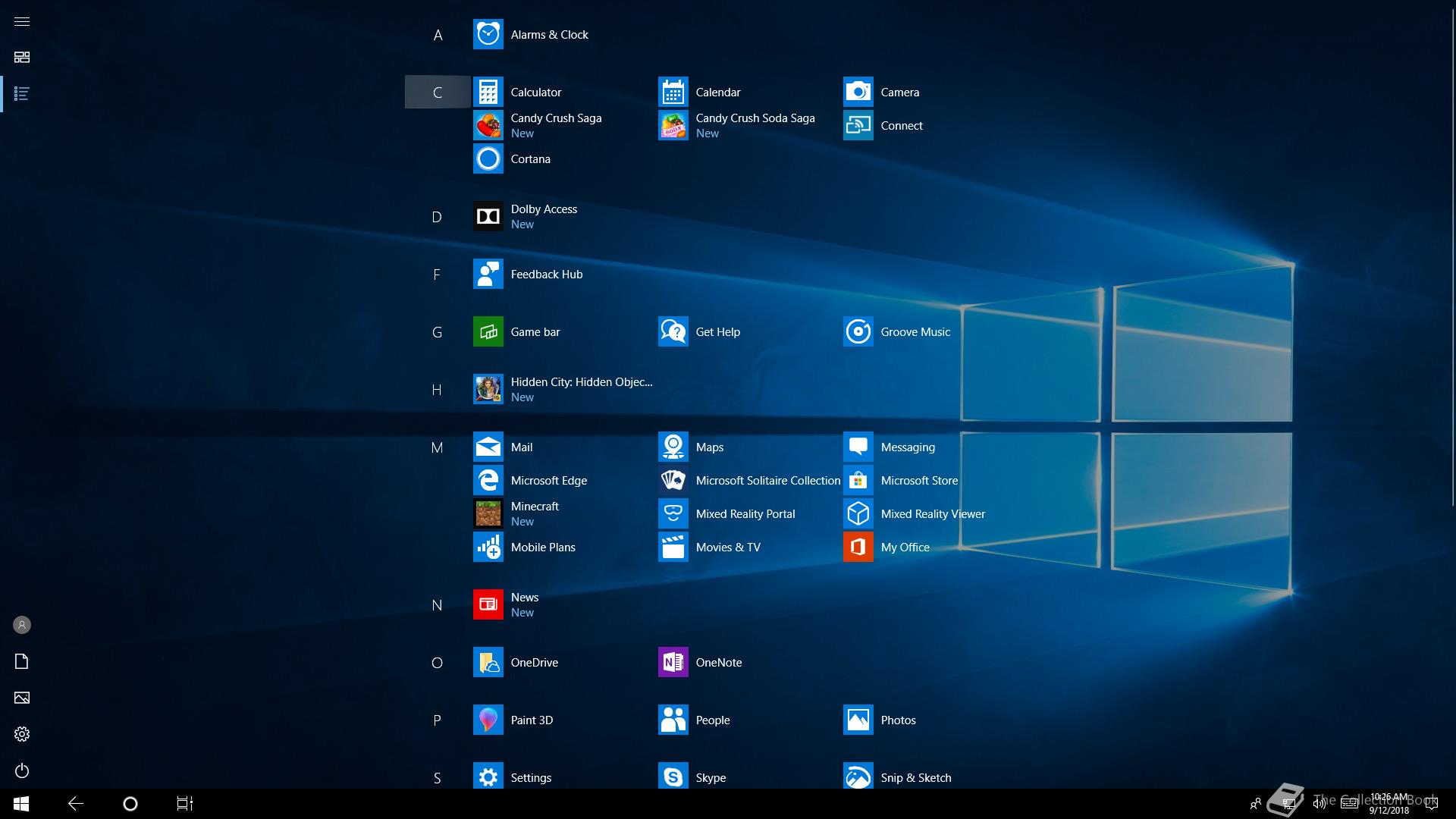Open Cortana circle on the taskbar
The width and height of the screenshot is (1456, 819).
130,804
